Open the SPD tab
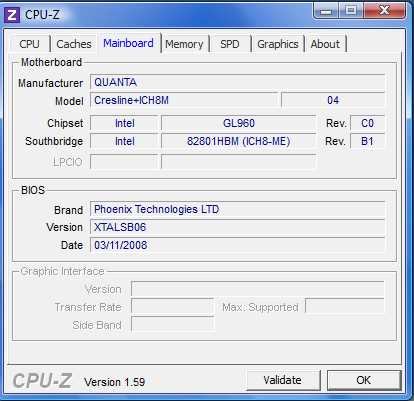414x401 pixels. (x=230, y=44)
